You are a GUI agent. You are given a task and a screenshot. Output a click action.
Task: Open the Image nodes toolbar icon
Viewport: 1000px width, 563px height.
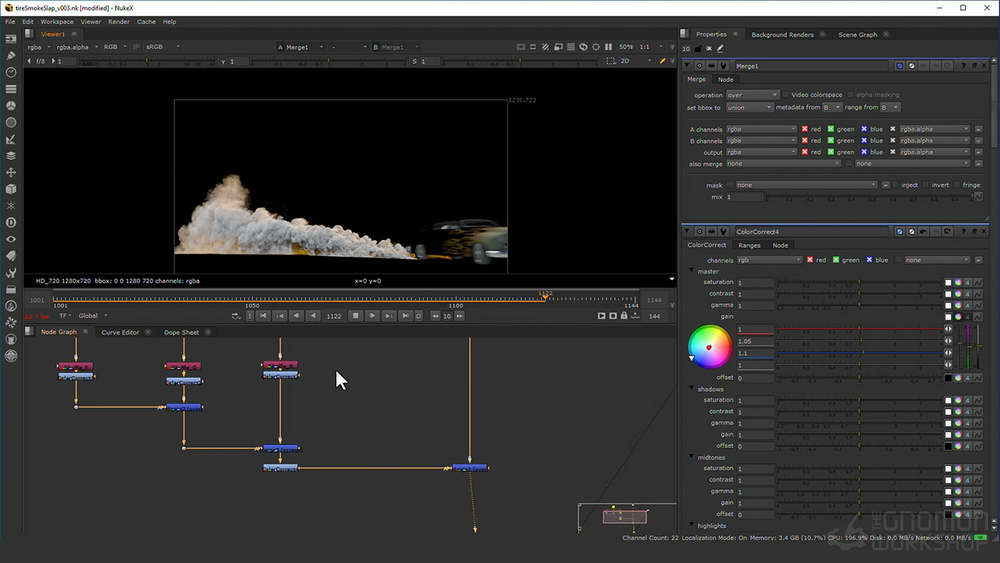tap(11, 39)
